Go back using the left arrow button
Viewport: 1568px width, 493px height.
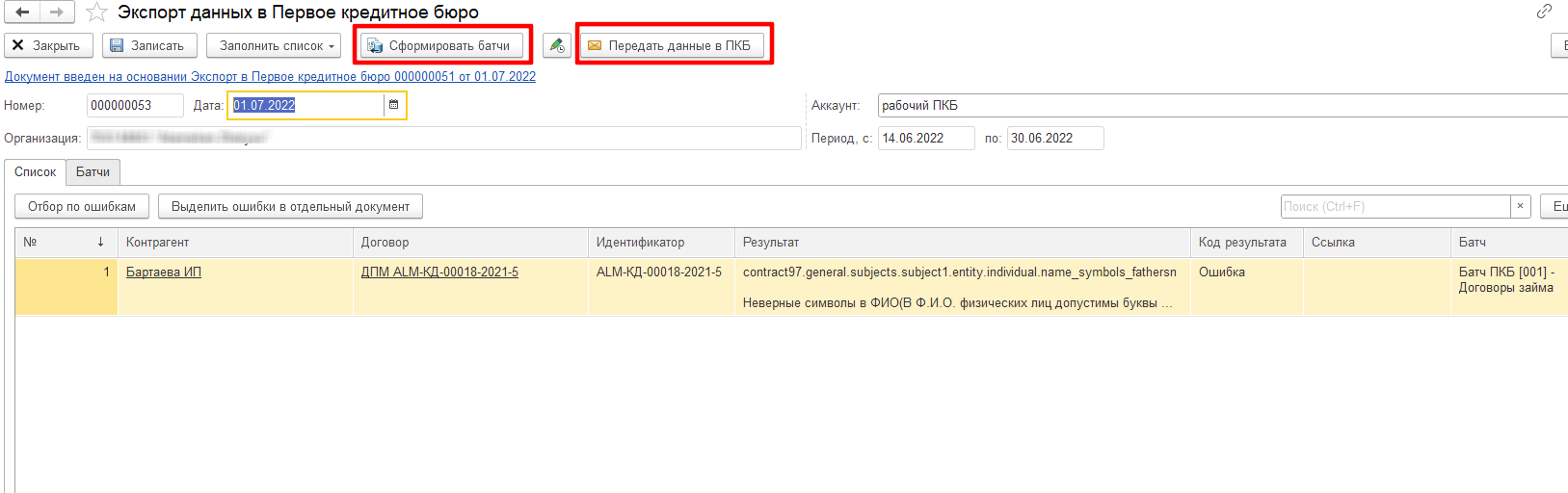pos(22,13)
